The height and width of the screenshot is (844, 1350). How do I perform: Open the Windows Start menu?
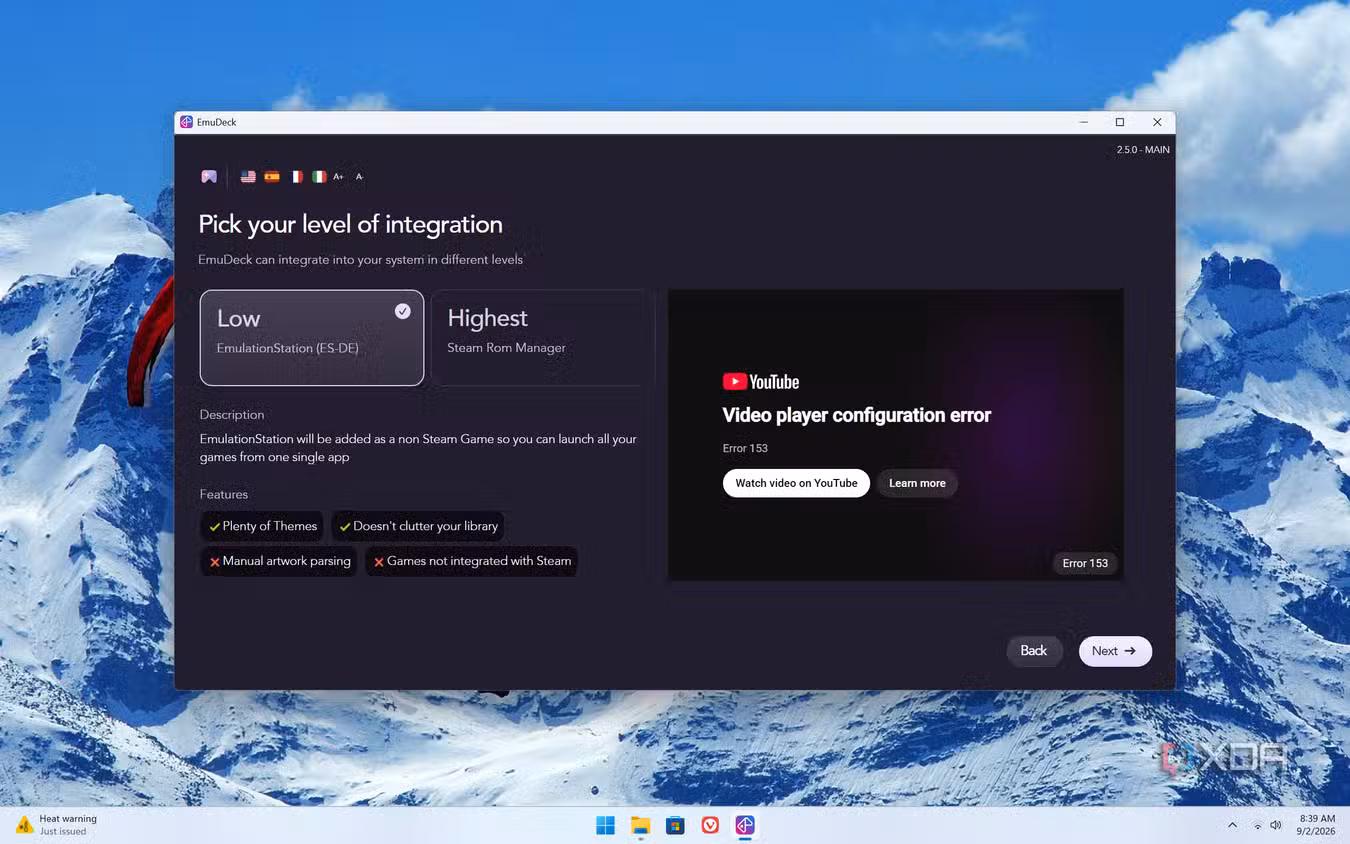pyautogui.click(x=606, y=825)
